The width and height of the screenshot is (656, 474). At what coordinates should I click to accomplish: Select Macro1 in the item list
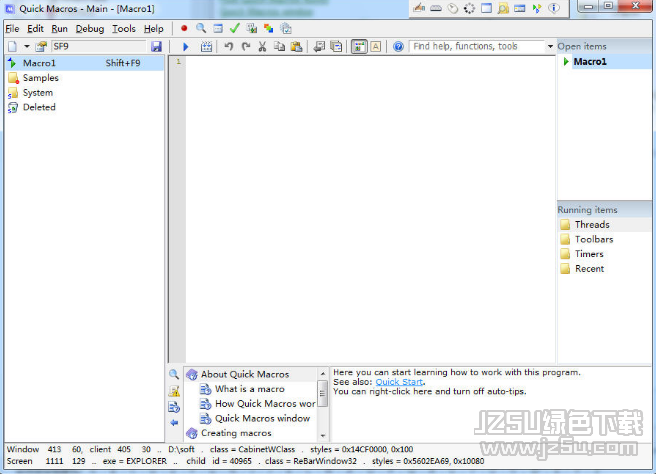(85, 63)
